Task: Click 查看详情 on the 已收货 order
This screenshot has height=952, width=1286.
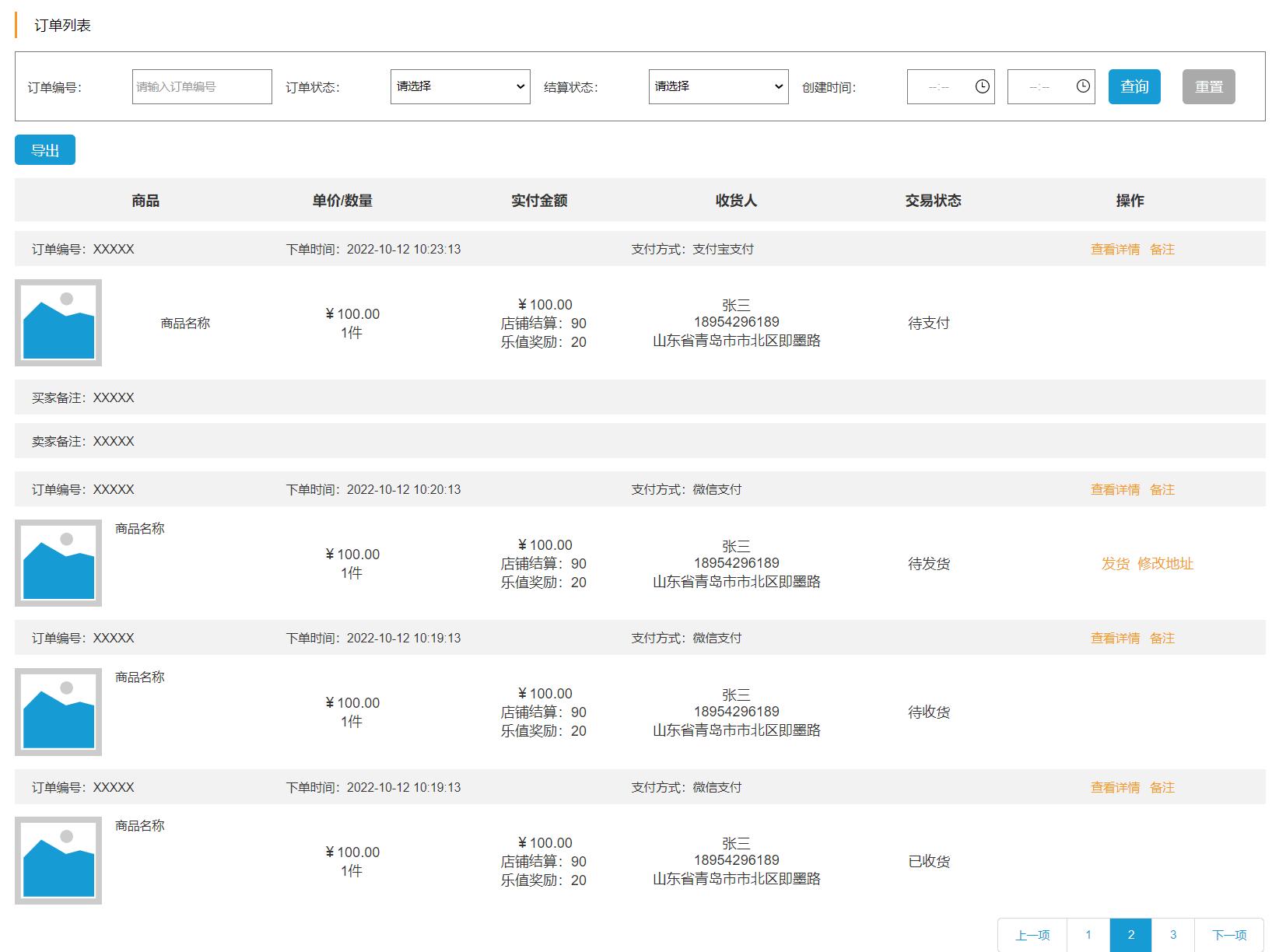Action: 1114,787
